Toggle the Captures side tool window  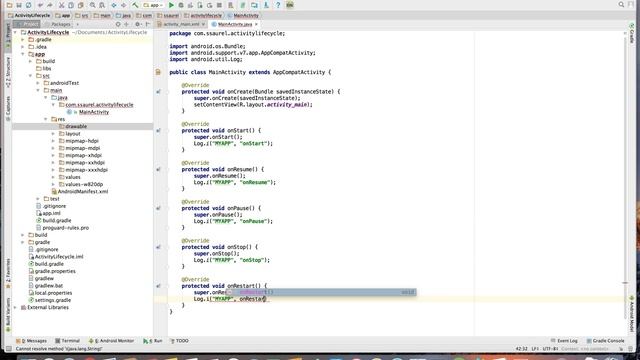click(x=8, y=108)
